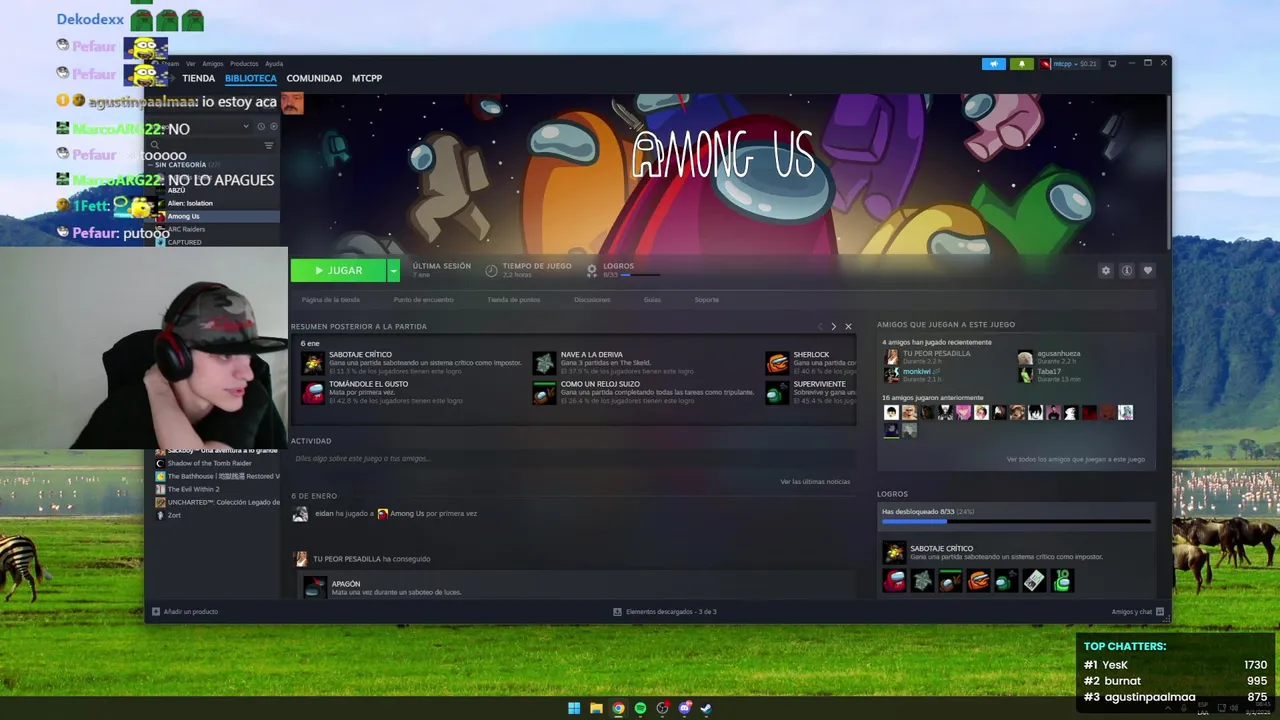
Task: Click the achievements progress bar 8/33
Action: pyautogui.click(x=1016, y=521)
